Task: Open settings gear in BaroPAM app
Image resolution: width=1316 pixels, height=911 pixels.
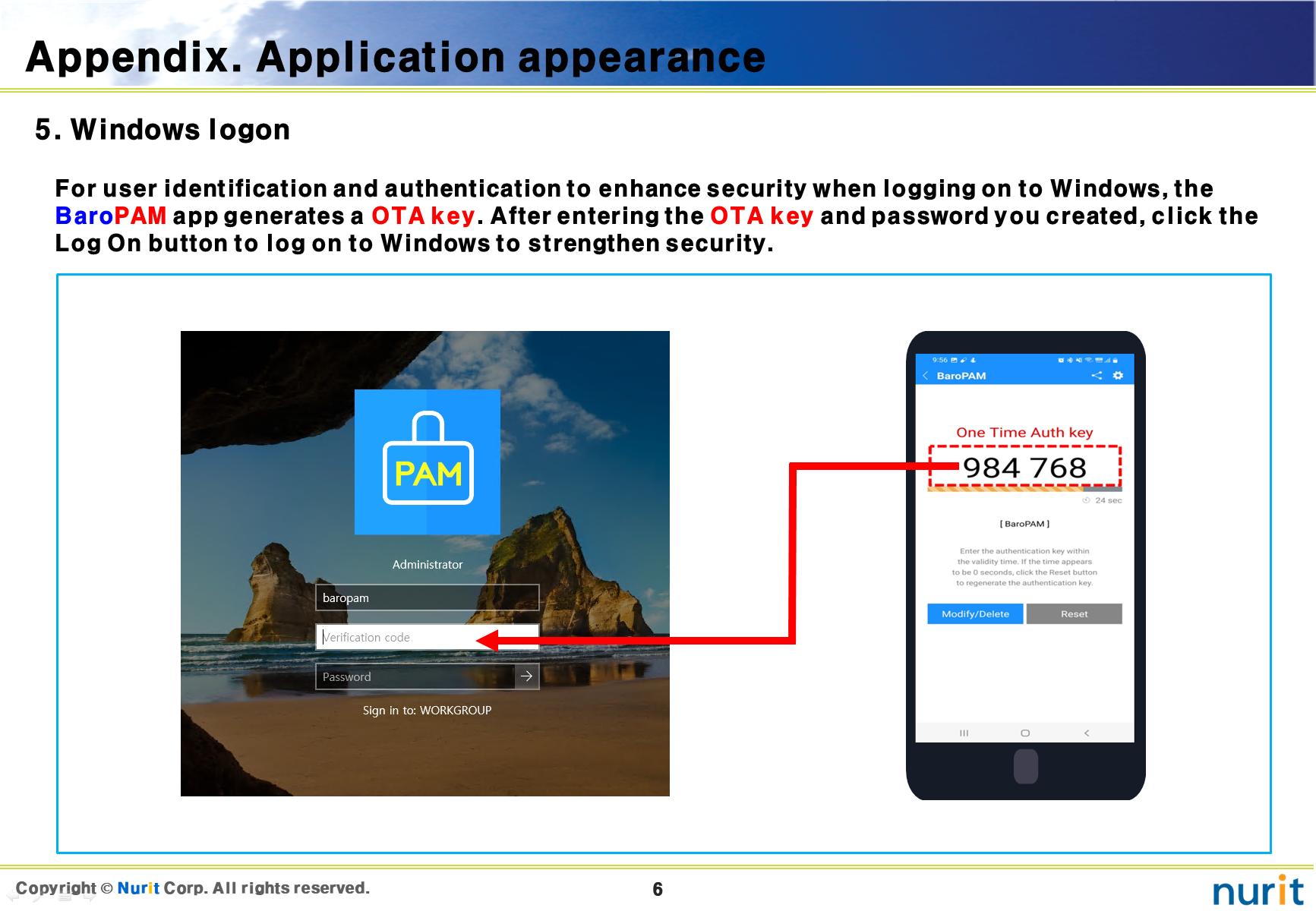Action: 1118,376
